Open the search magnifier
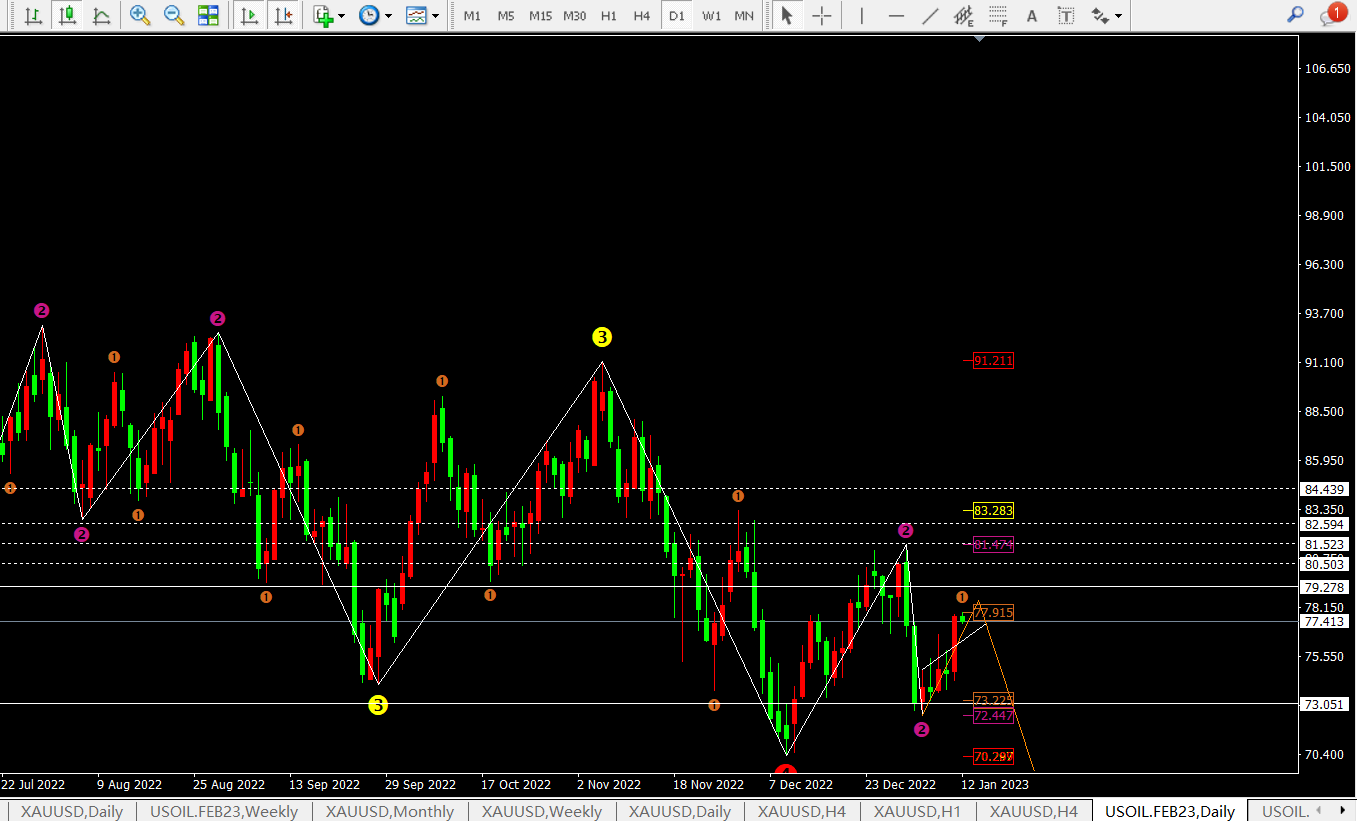Screen dimensions: 1357x821 click(x=1295, y=15)
